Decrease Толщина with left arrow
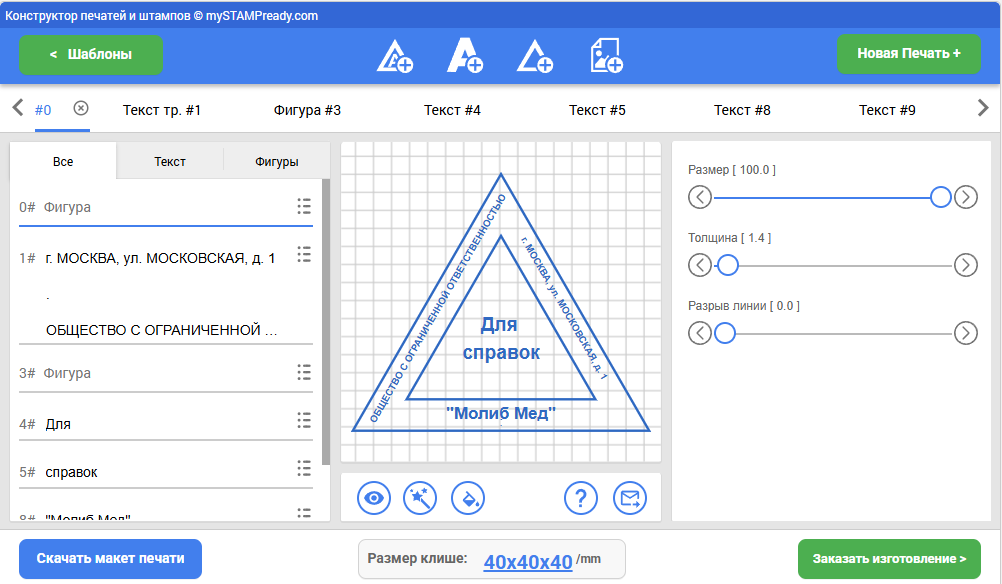1002x584 pixels. click(700, 265)
